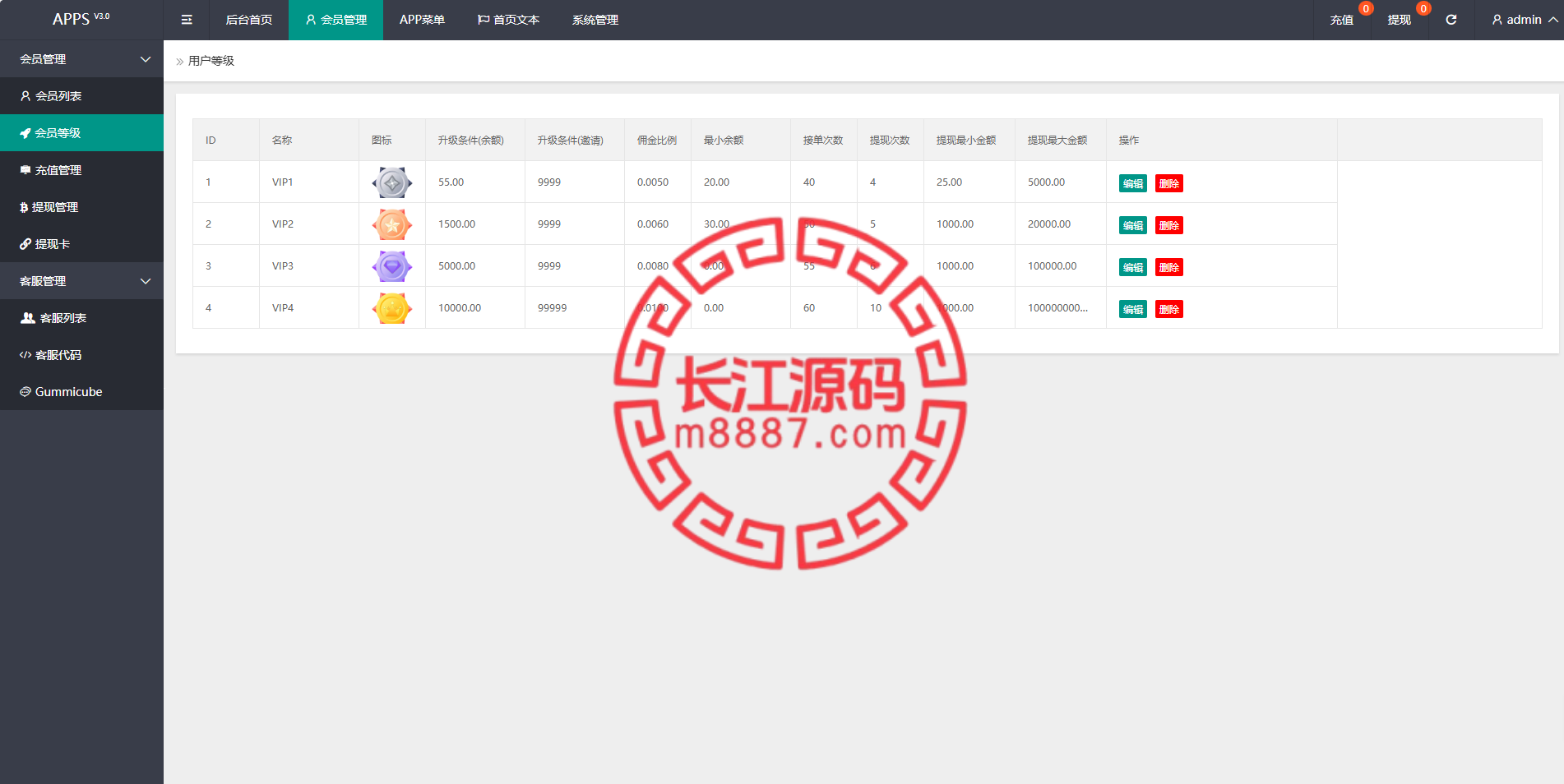Click the 用户等级 breadcrumb text
This screenshot has width=1564, height=784.
click(211, 61)
